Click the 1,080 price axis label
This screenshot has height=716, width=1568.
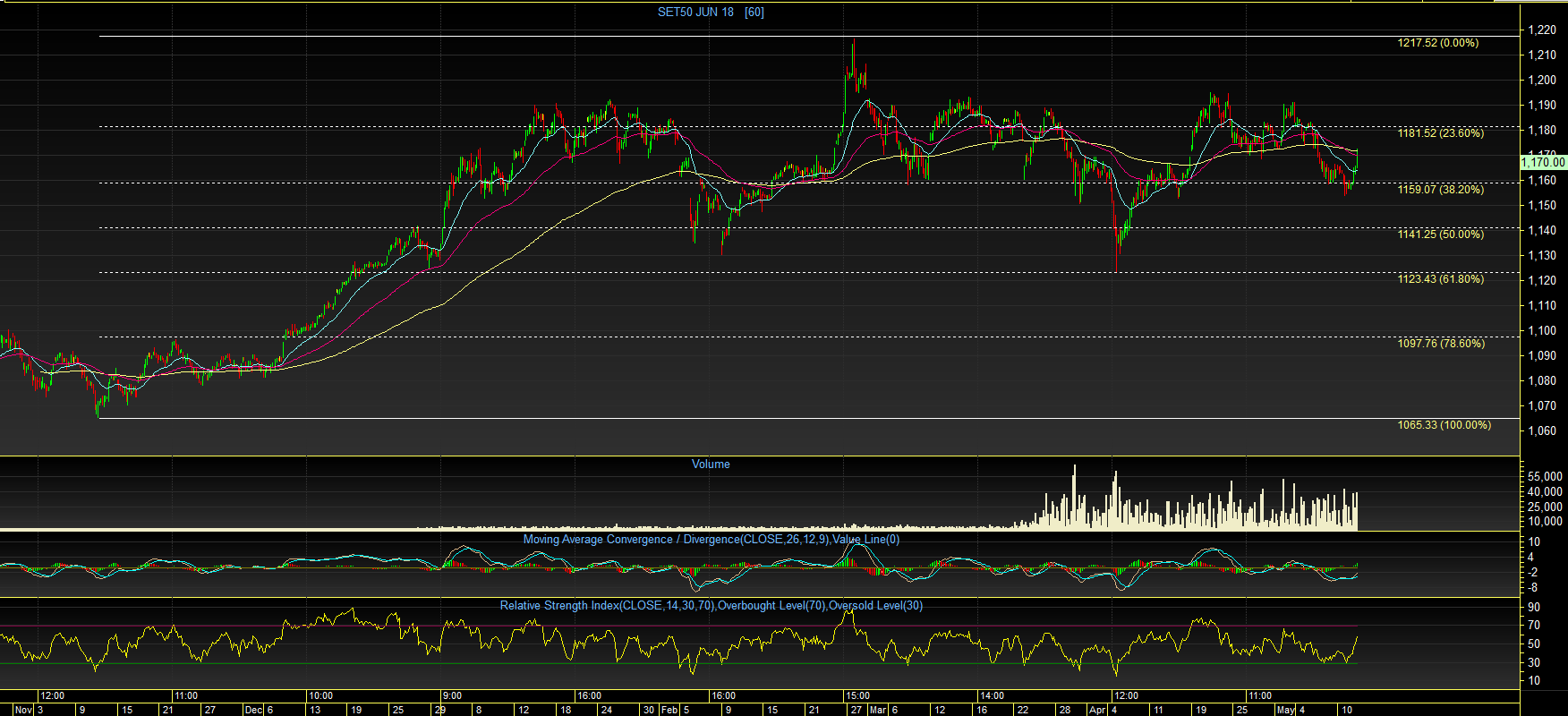point(1542,380)
